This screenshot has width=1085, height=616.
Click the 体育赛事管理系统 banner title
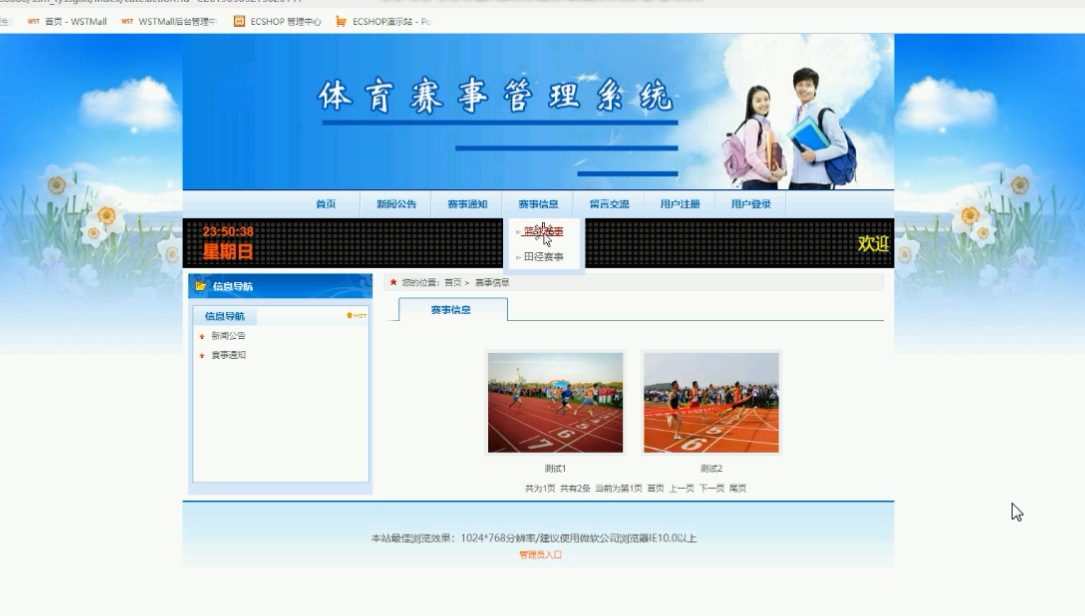click(x=495, y=96)
